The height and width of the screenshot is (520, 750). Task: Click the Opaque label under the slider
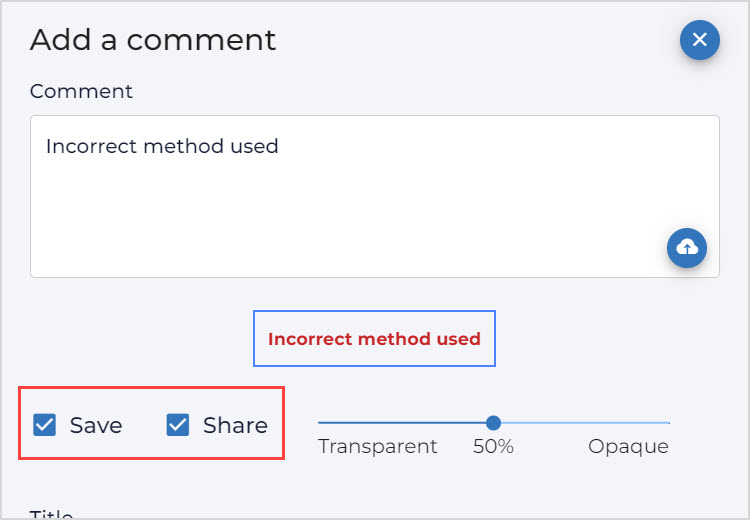tap(628, 447)
